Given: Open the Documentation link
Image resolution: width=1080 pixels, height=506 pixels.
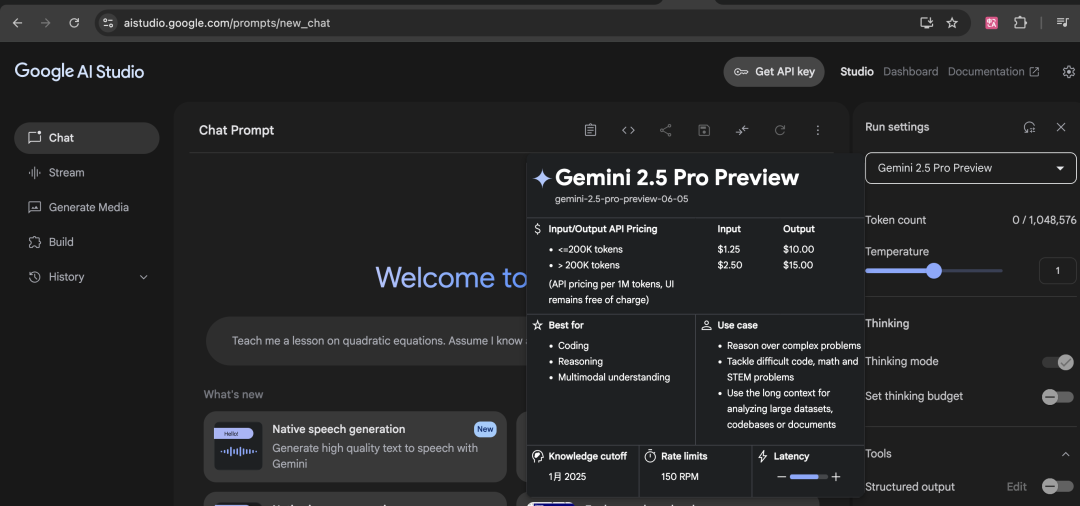Looking at the screenshot, I should (x=993, y=72).
